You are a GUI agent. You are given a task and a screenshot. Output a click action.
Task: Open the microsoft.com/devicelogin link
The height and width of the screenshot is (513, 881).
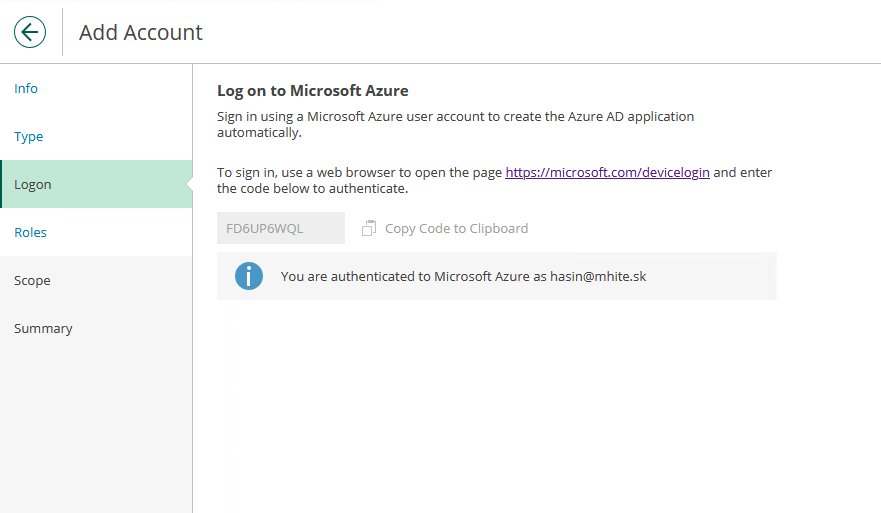coord(607,173)
